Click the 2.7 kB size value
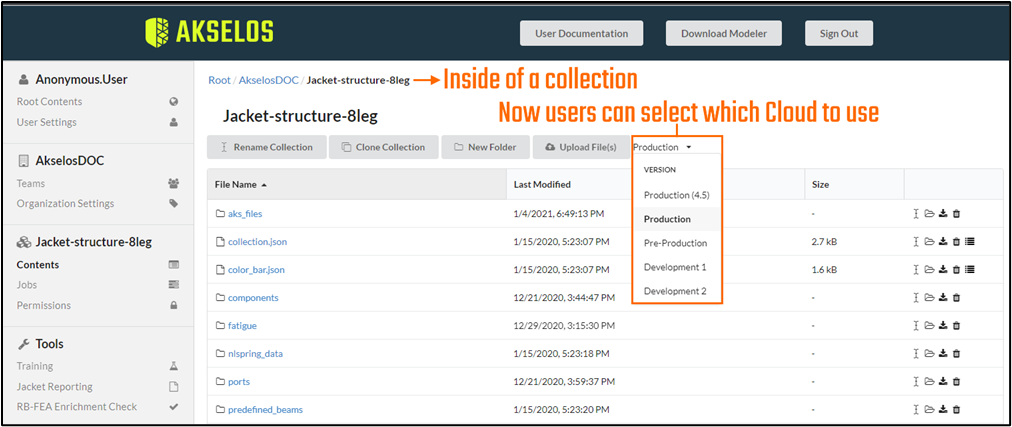The image size is (1012, 427). pyautogui.click(x=825, y=242)
